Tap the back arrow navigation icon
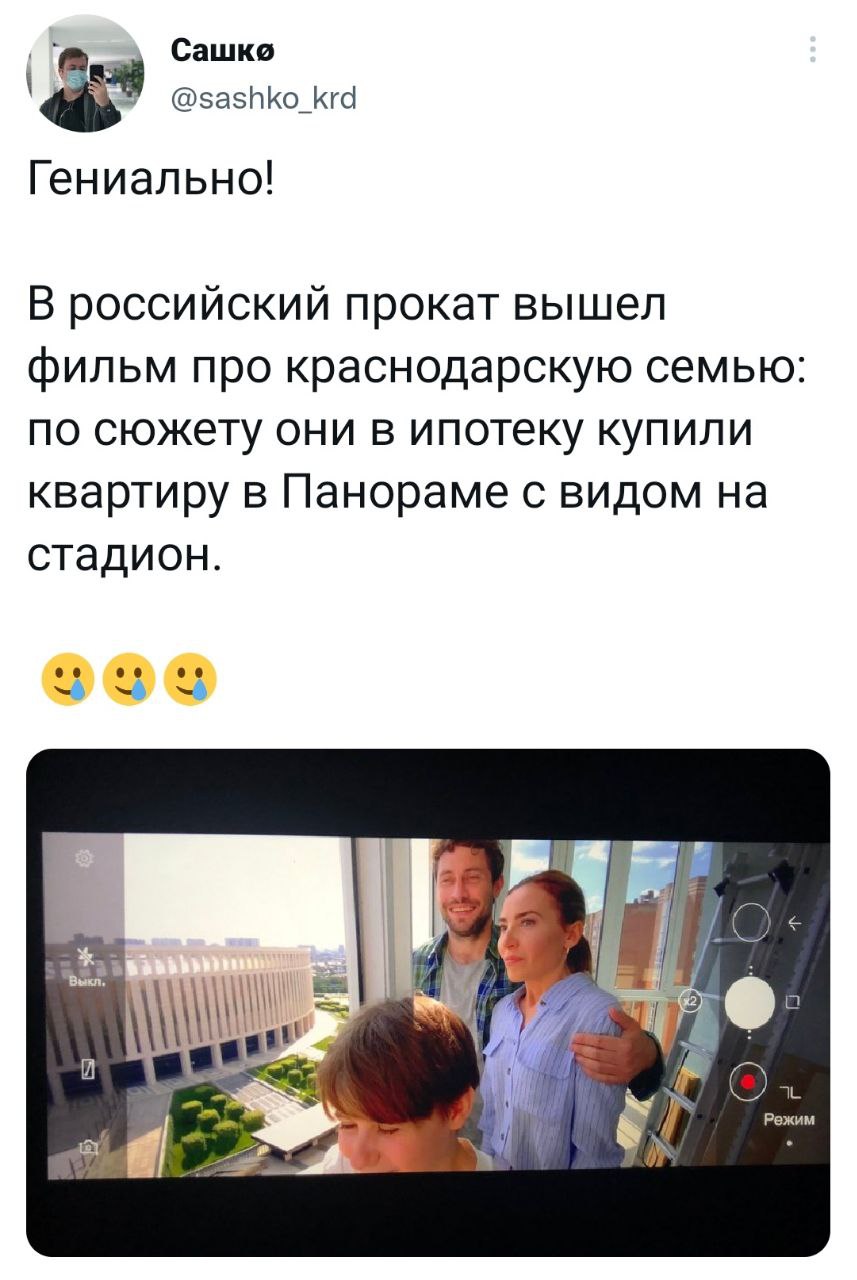 click(796, 922)
